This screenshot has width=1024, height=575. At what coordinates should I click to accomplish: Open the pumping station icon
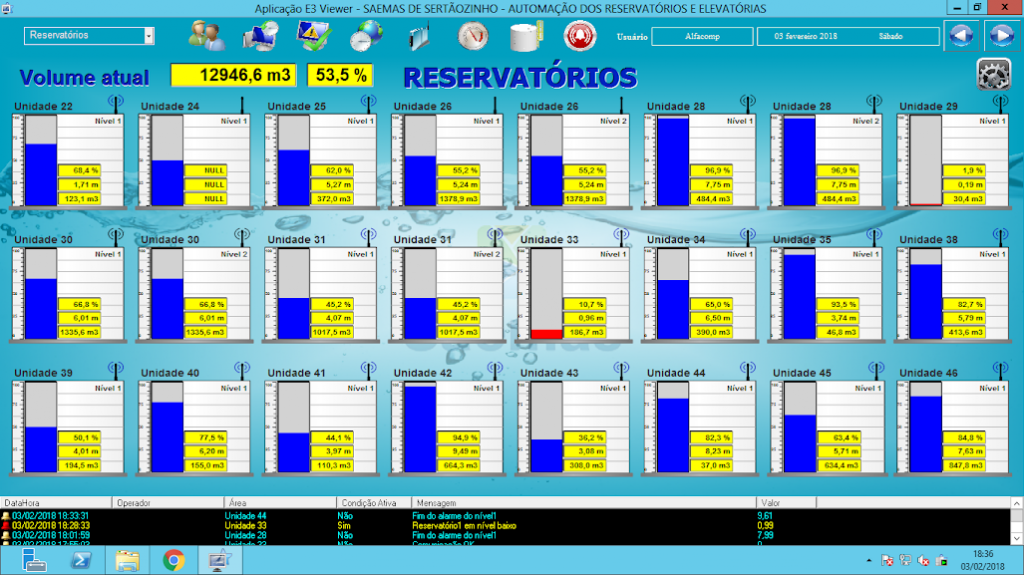[418, 36]
